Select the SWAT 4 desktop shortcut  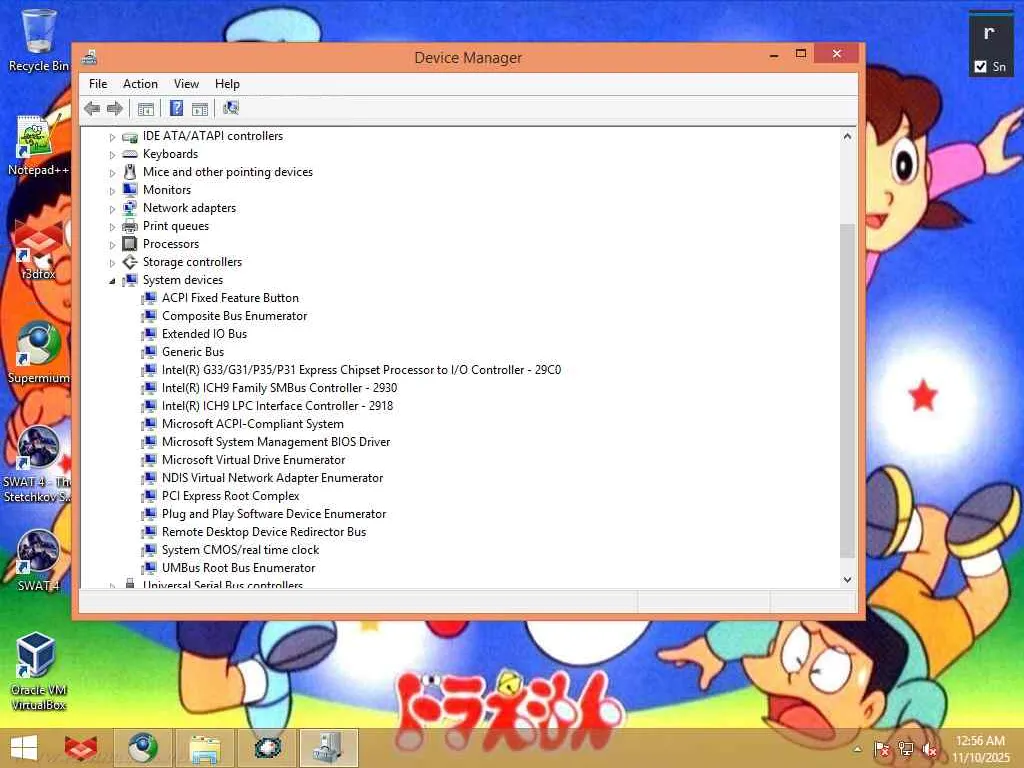(38, 560)
